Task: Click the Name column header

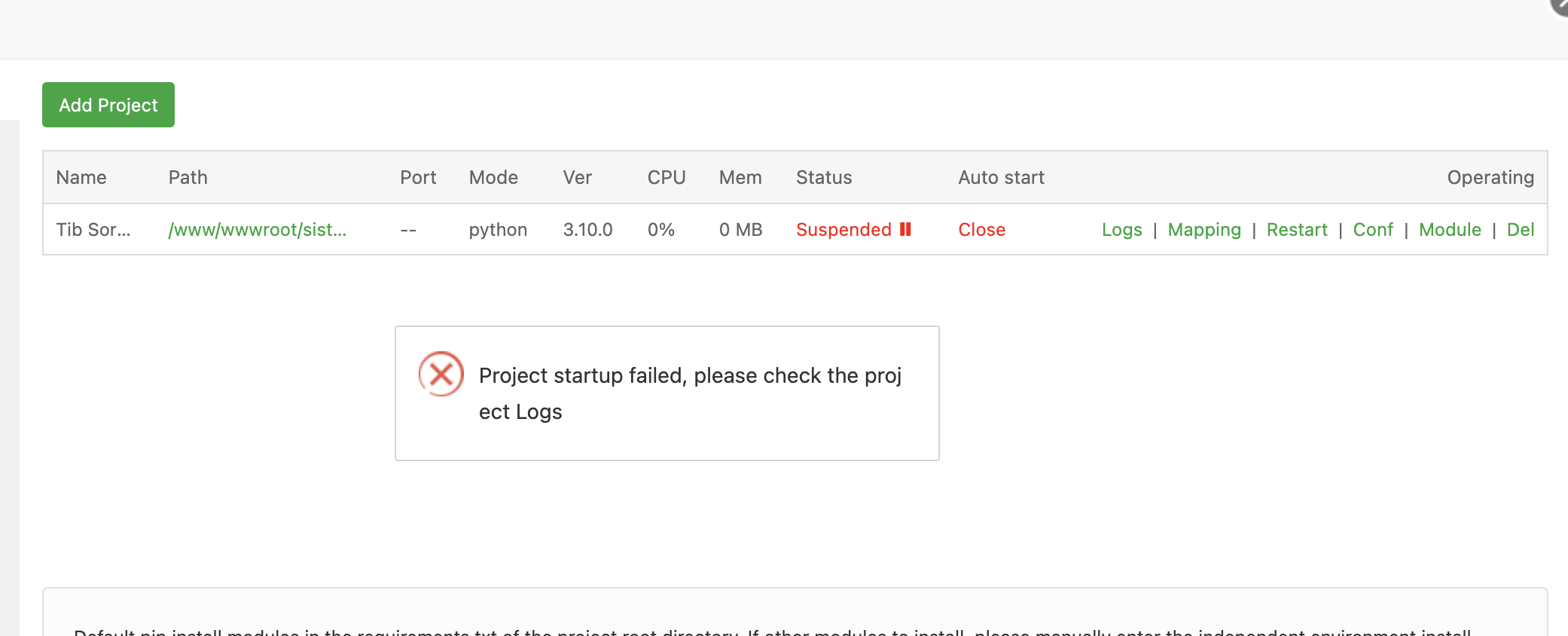Action: 81,177
